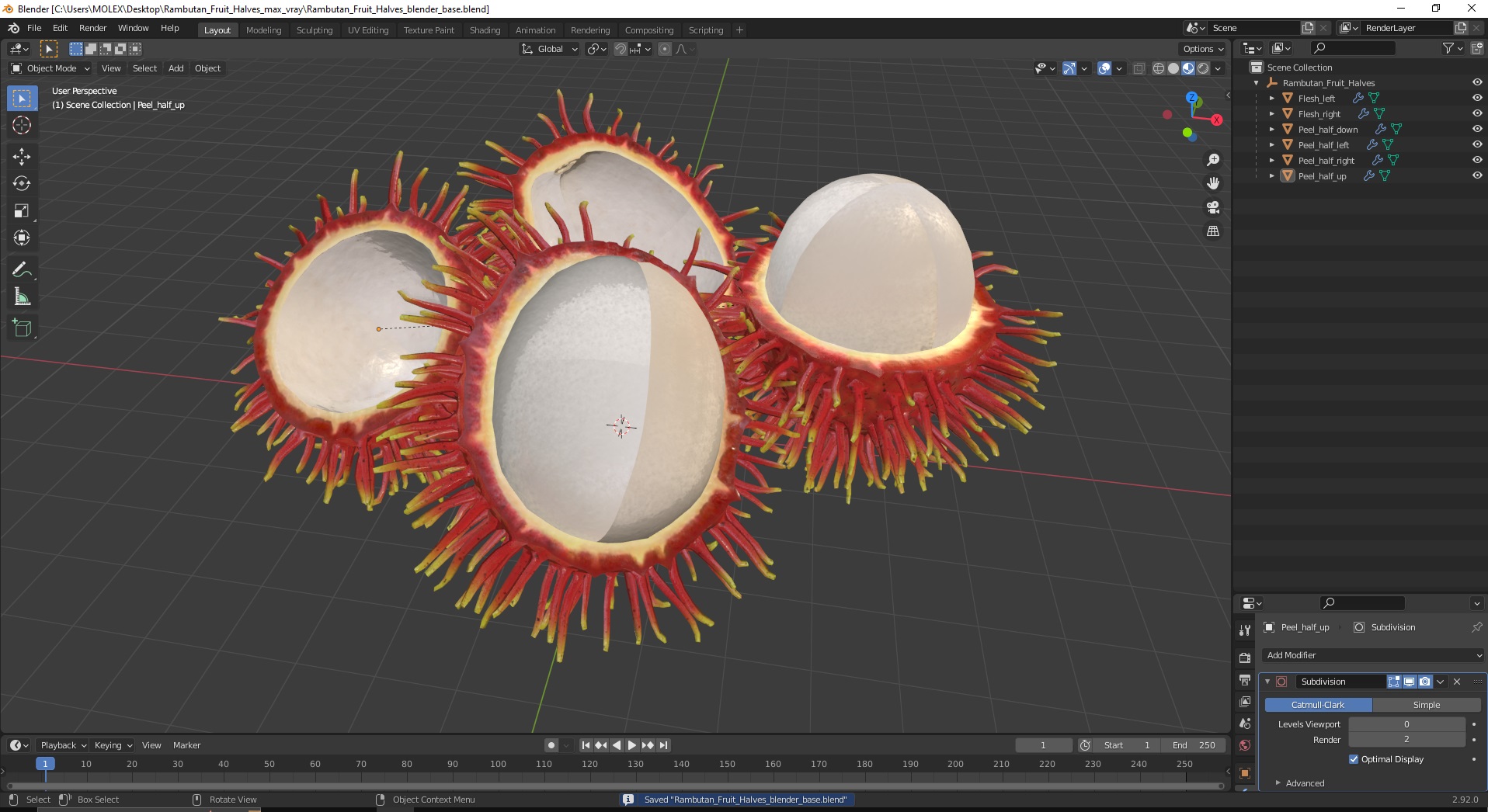Click the Pan view hand icon
The width and height of the screenshot is (1488, 812).
(x=1213, y=184)
